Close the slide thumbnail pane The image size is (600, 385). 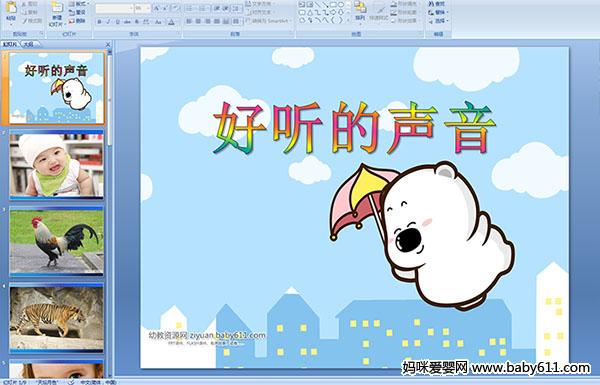pyautogui.click(x=108, y=44)
